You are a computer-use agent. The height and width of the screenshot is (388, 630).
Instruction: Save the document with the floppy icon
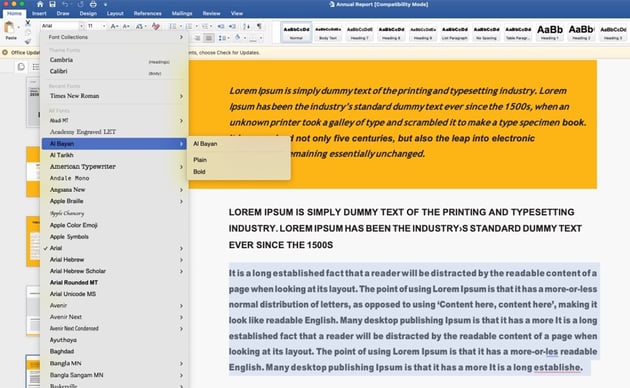(52, 4)
